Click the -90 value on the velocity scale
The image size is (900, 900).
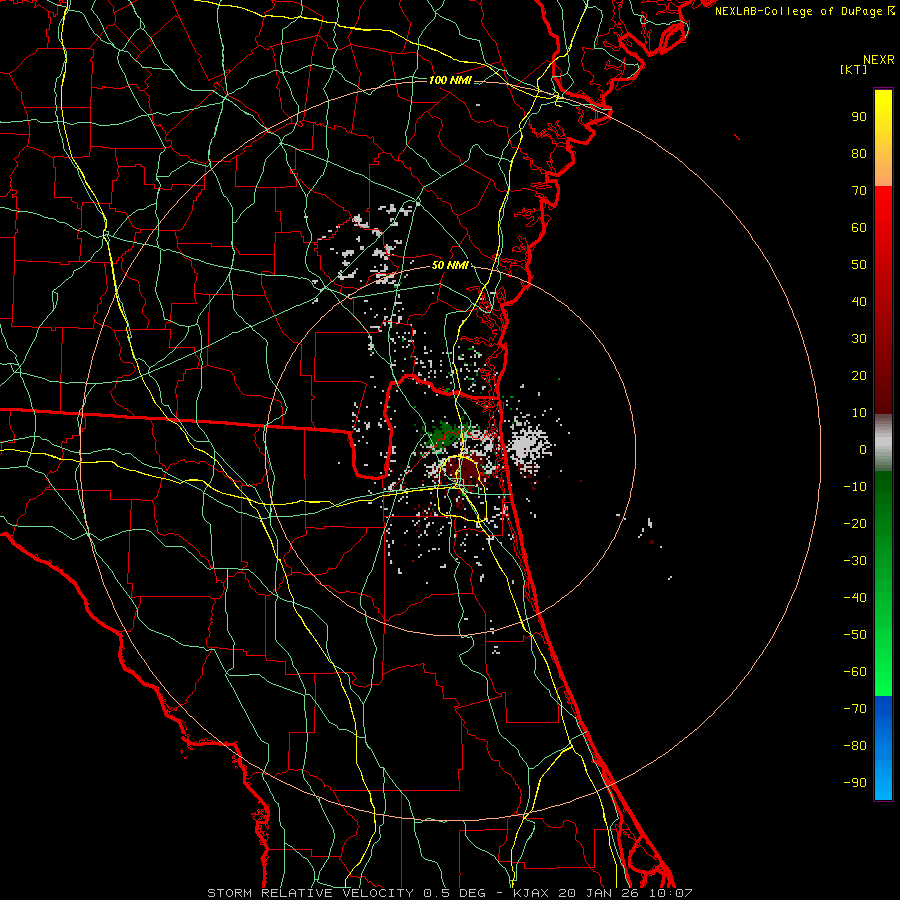point(855,783)
